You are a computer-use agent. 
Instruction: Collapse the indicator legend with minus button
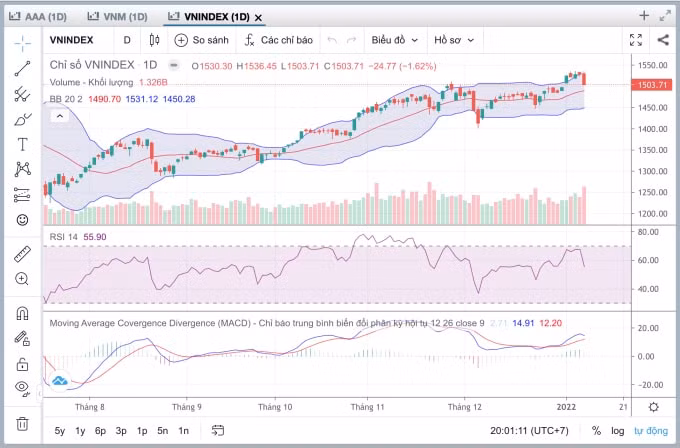tap(174, 65)
